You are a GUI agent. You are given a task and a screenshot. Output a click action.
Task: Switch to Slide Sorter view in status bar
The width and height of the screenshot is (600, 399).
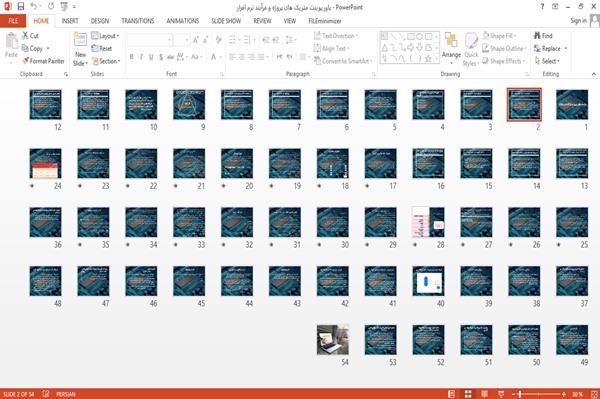(468, 394)
